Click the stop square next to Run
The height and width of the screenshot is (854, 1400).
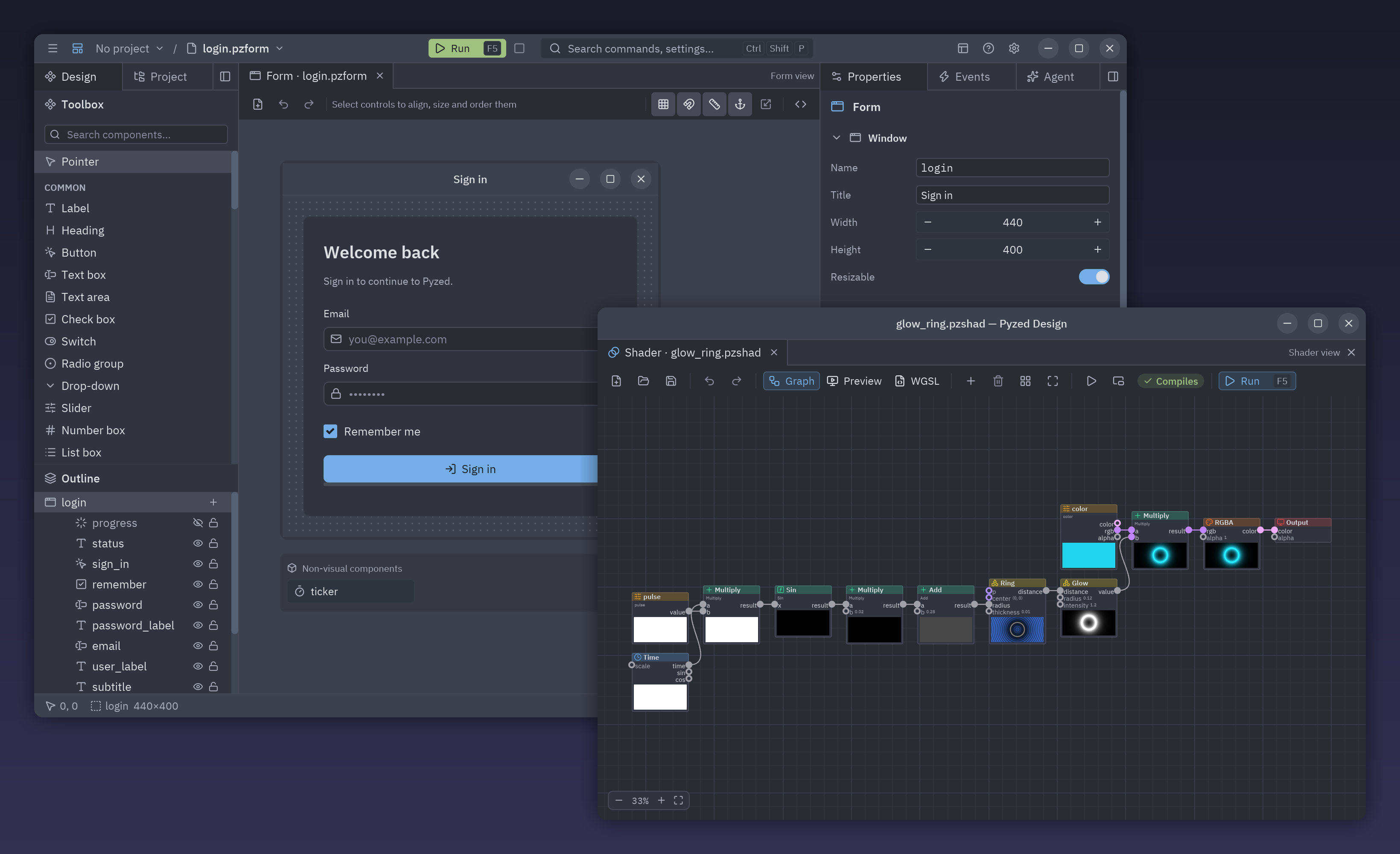pos(519,48)
